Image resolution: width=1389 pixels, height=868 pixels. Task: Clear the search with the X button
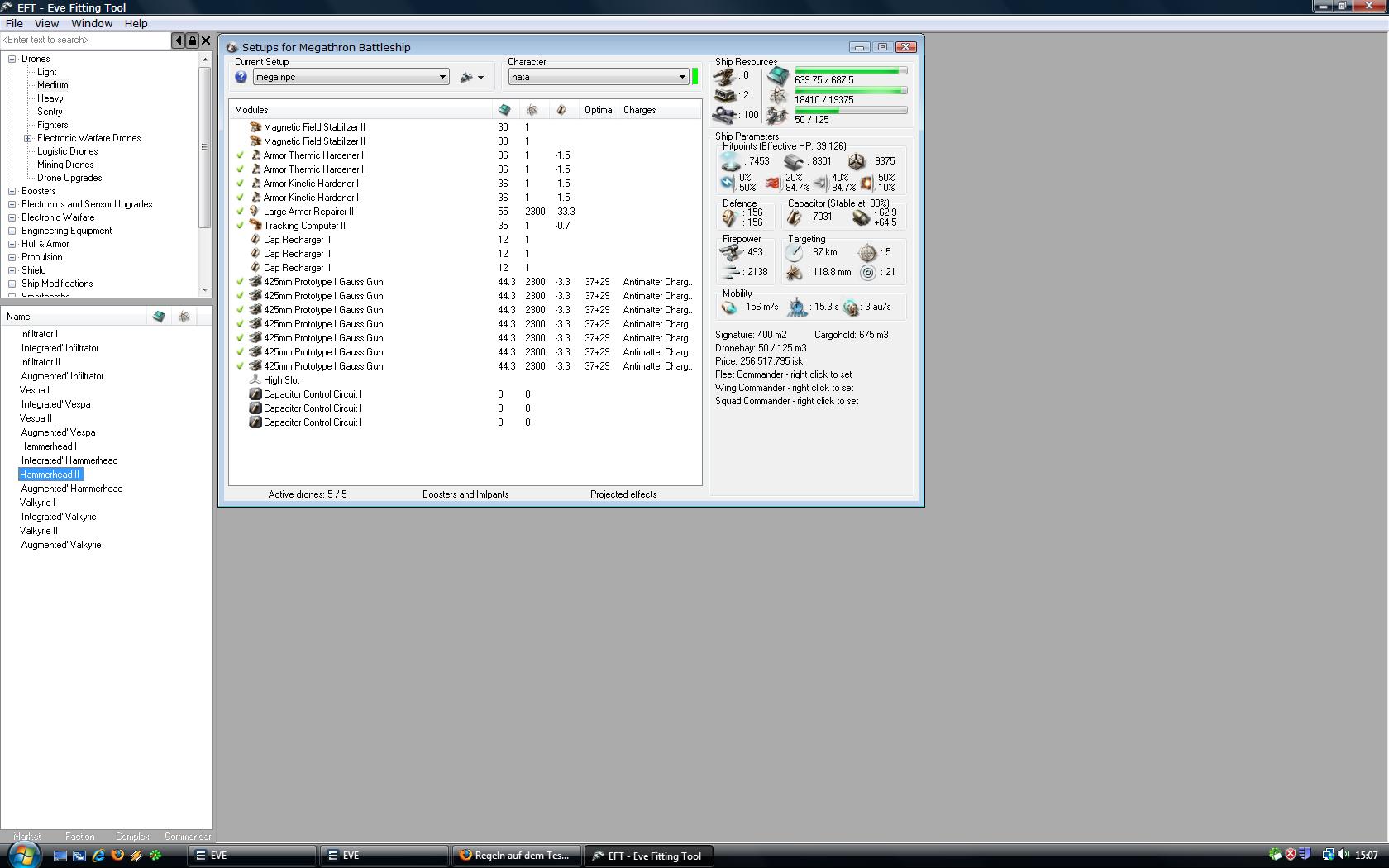tap(207, 40)
